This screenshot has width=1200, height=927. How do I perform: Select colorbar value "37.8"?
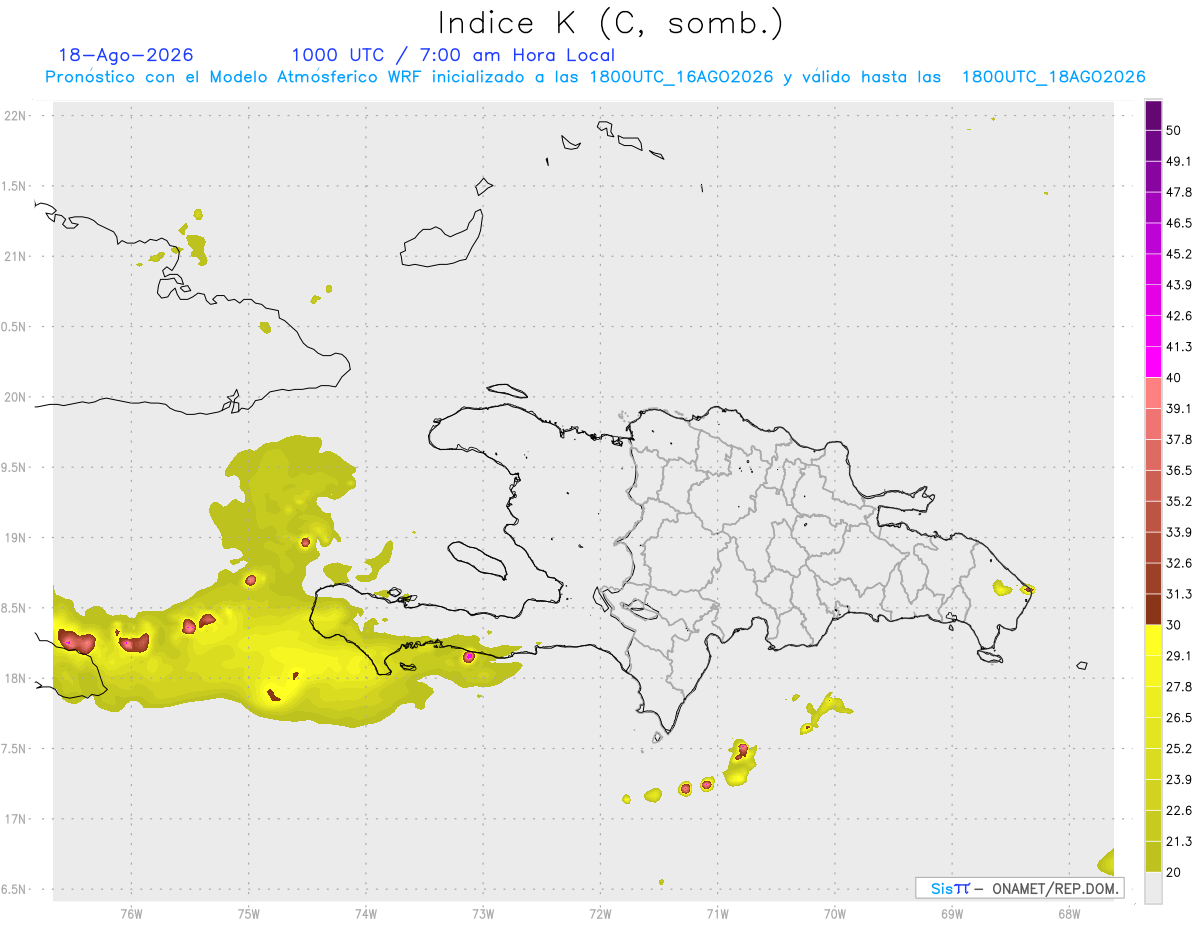tap(1179, 439)
